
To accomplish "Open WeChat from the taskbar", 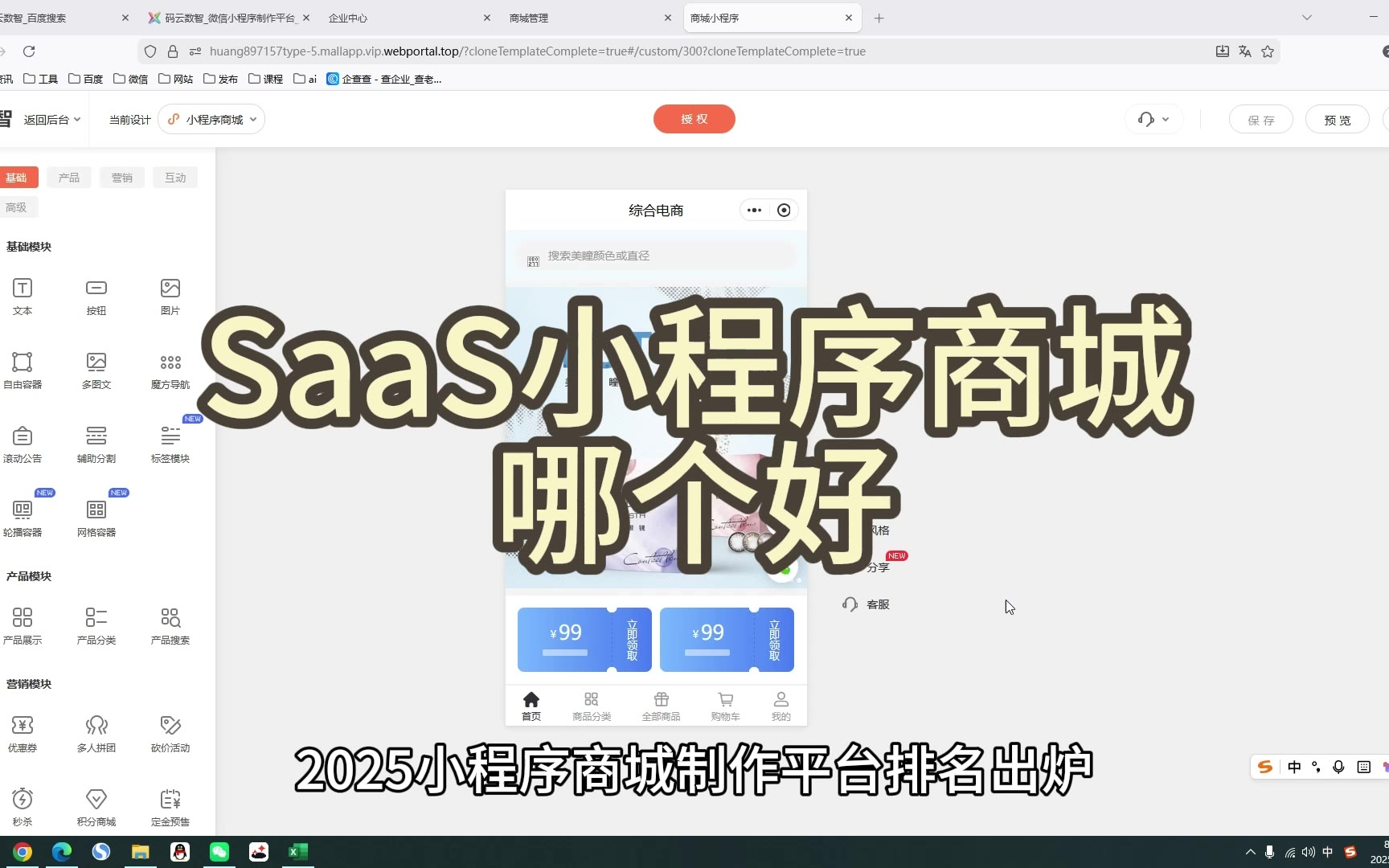I will click(x=219, y=852).
